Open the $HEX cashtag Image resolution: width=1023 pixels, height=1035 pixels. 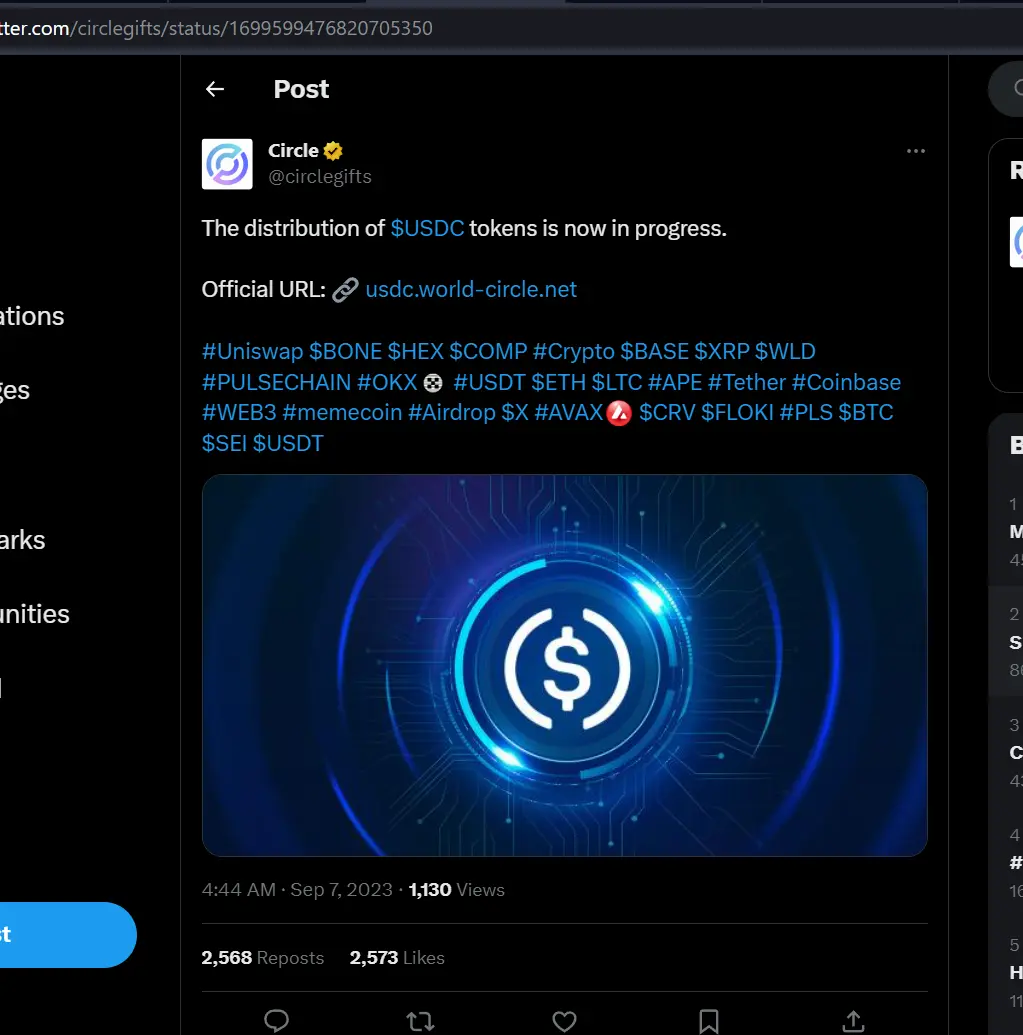[416, 351]
